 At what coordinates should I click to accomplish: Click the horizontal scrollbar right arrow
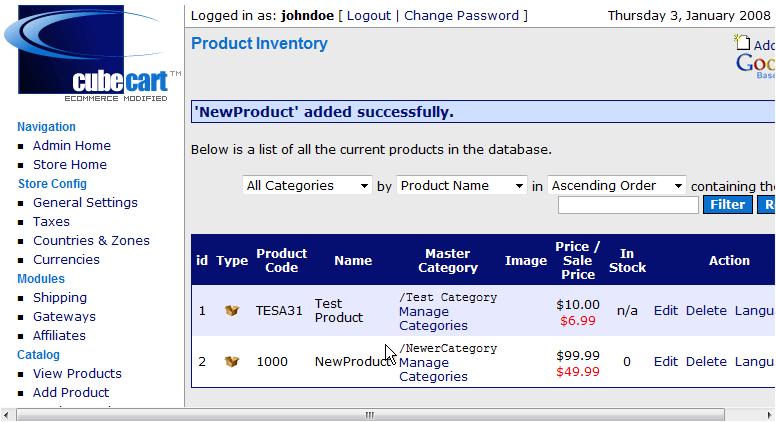tap(769, 415)
